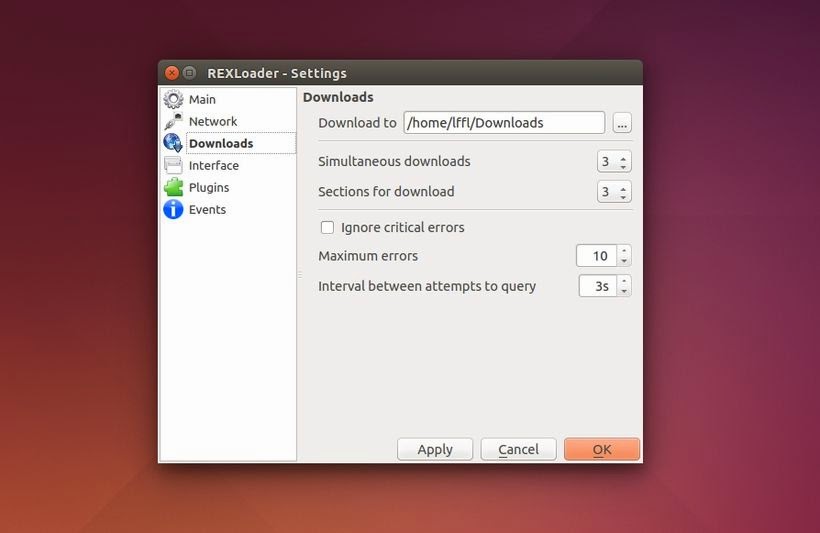Click the window maximize button
820x533 pixels.
pos(189,73)
